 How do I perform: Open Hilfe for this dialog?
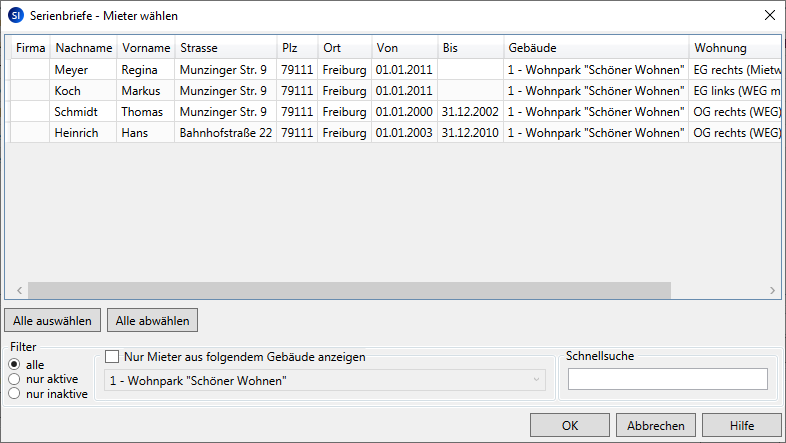coord(741,425)
